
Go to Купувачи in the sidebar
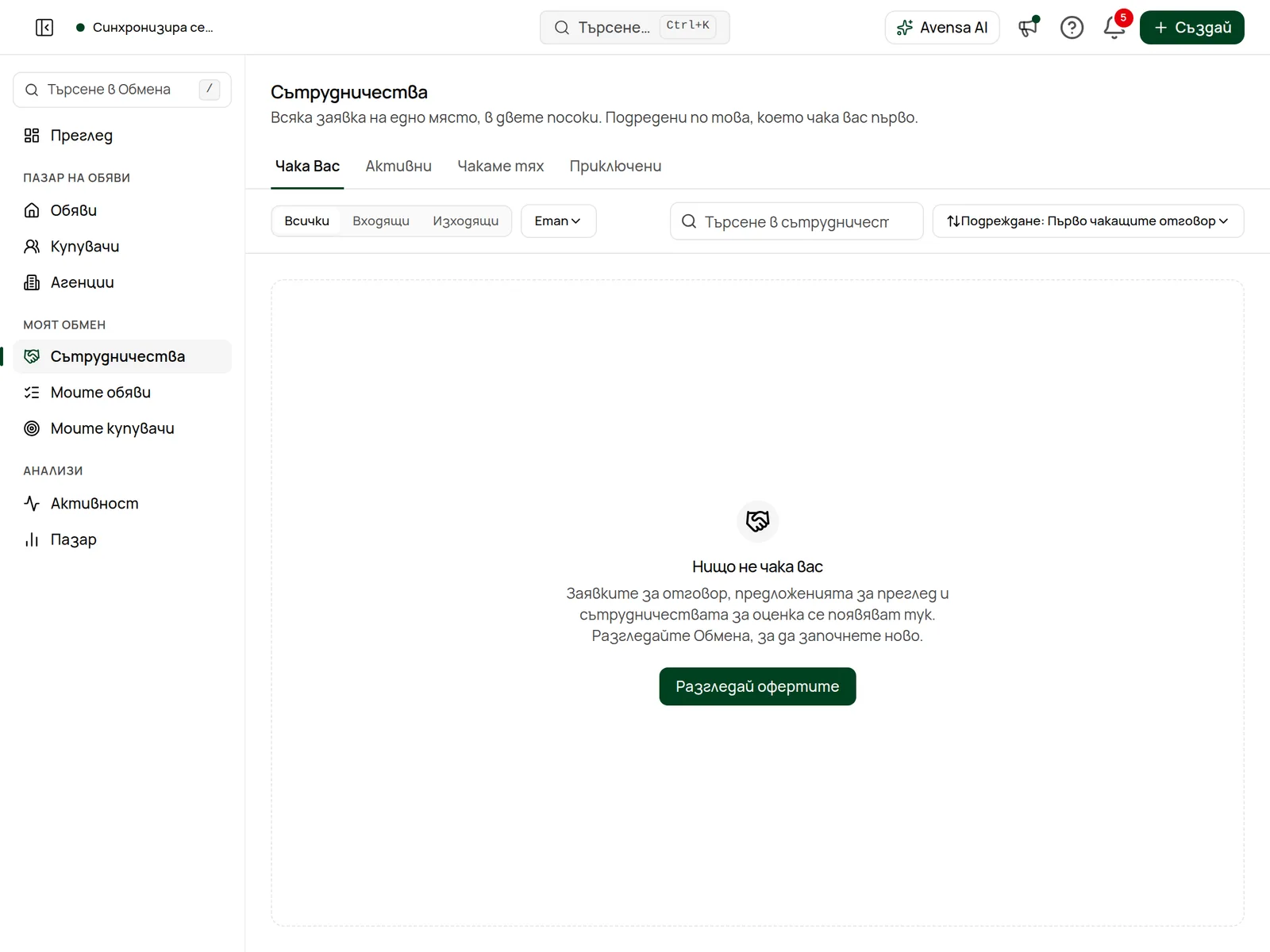(122, 247)
